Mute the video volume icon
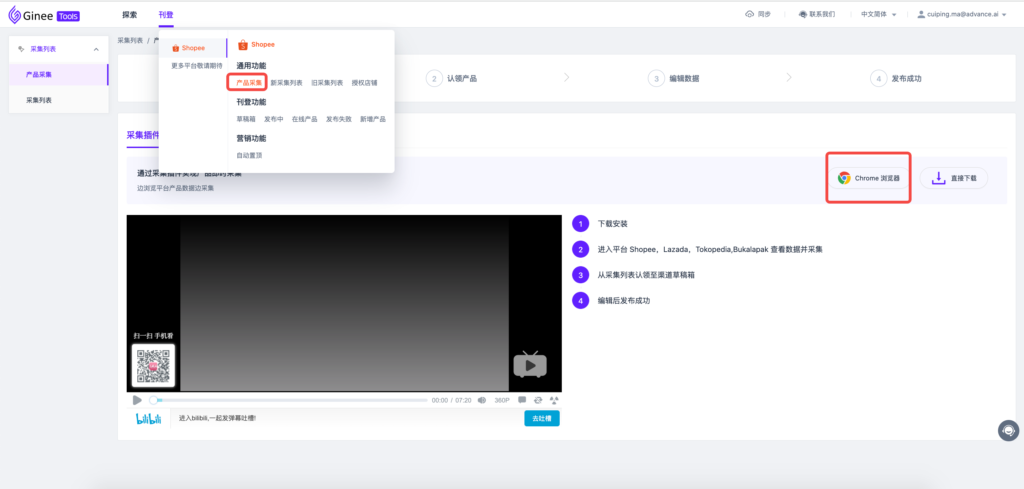 (482, 400)
